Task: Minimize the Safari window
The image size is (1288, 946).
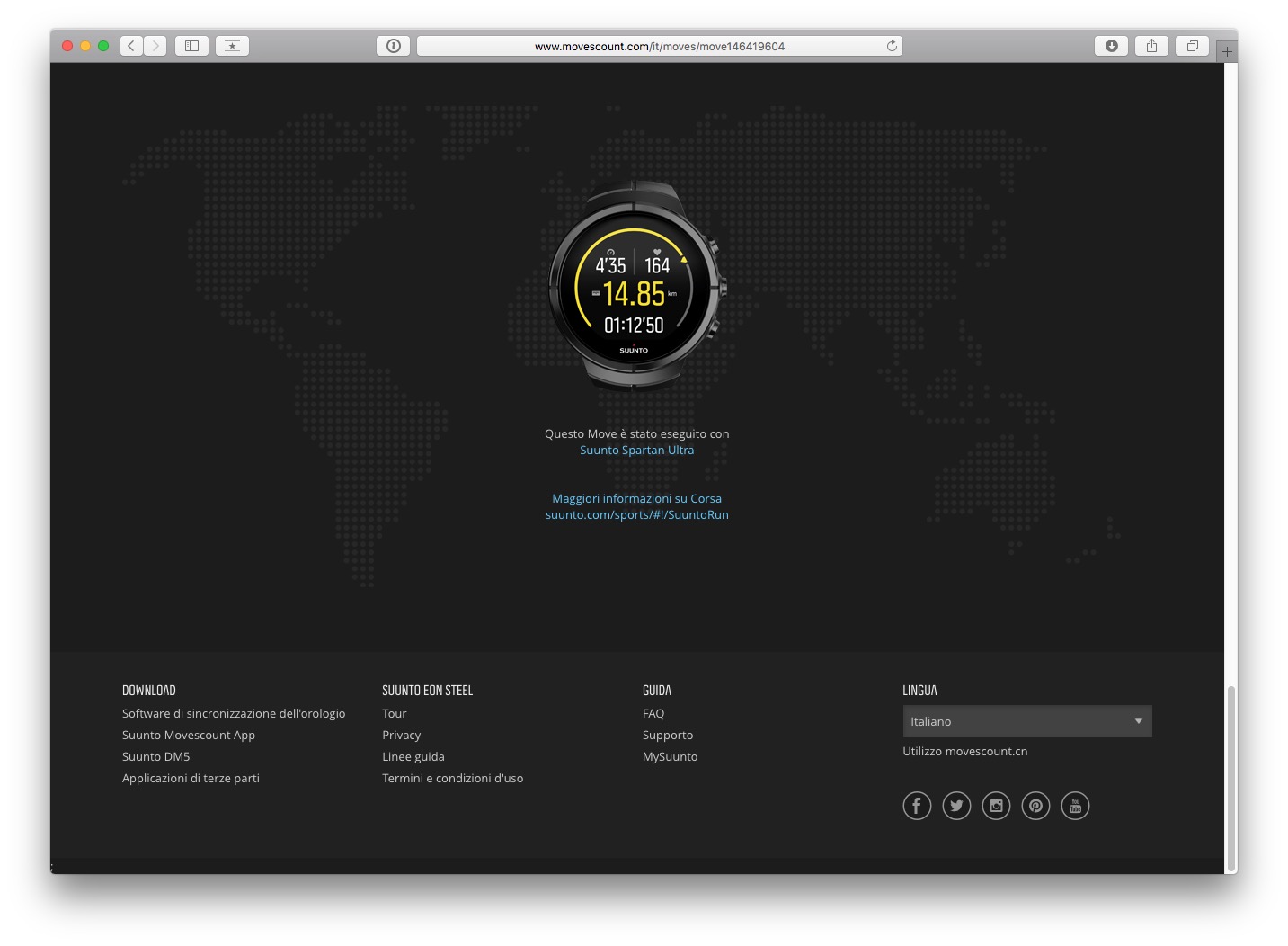Action: click(85, 46)
